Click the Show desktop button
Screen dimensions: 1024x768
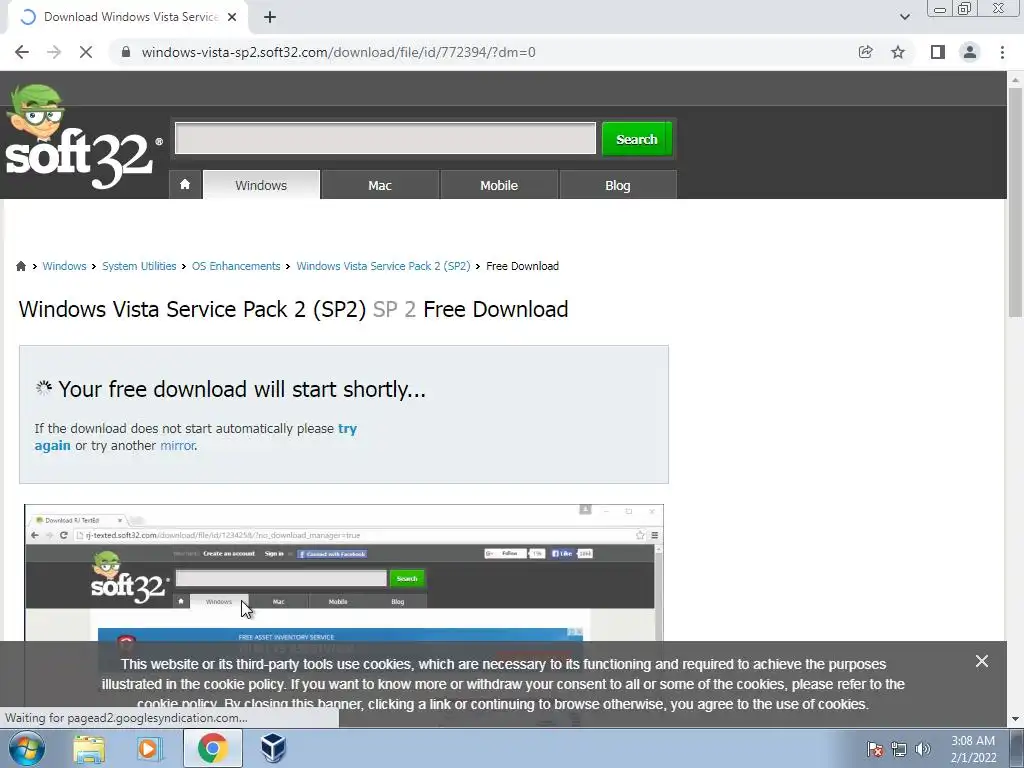[1017, 748]
